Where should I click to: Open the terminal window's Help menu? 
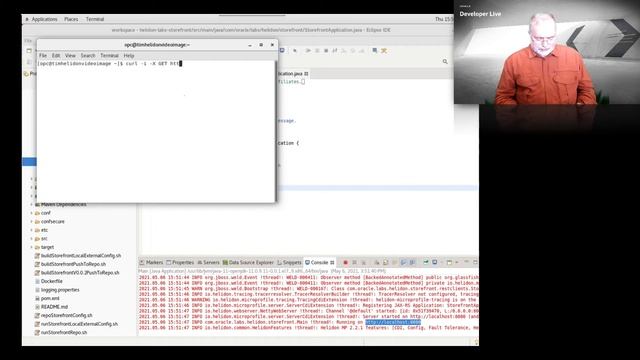129,56
